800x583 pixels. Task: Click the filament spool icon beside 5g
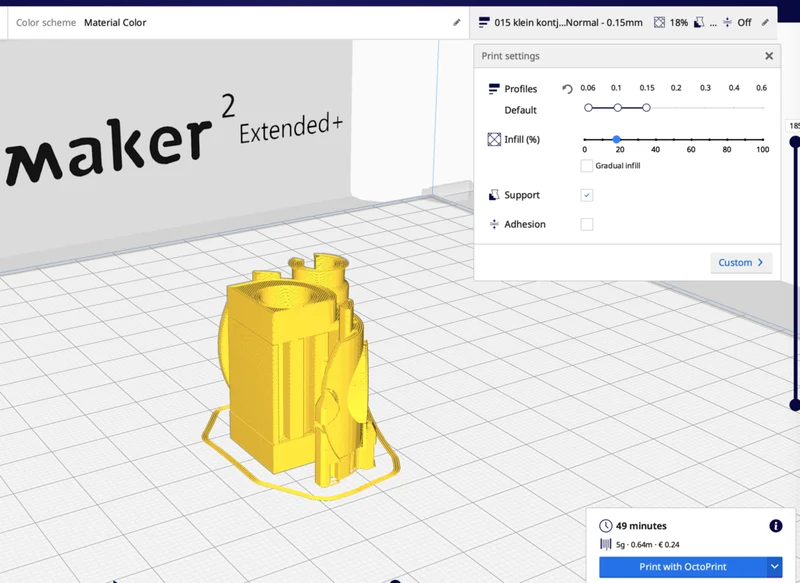(606, 544)
